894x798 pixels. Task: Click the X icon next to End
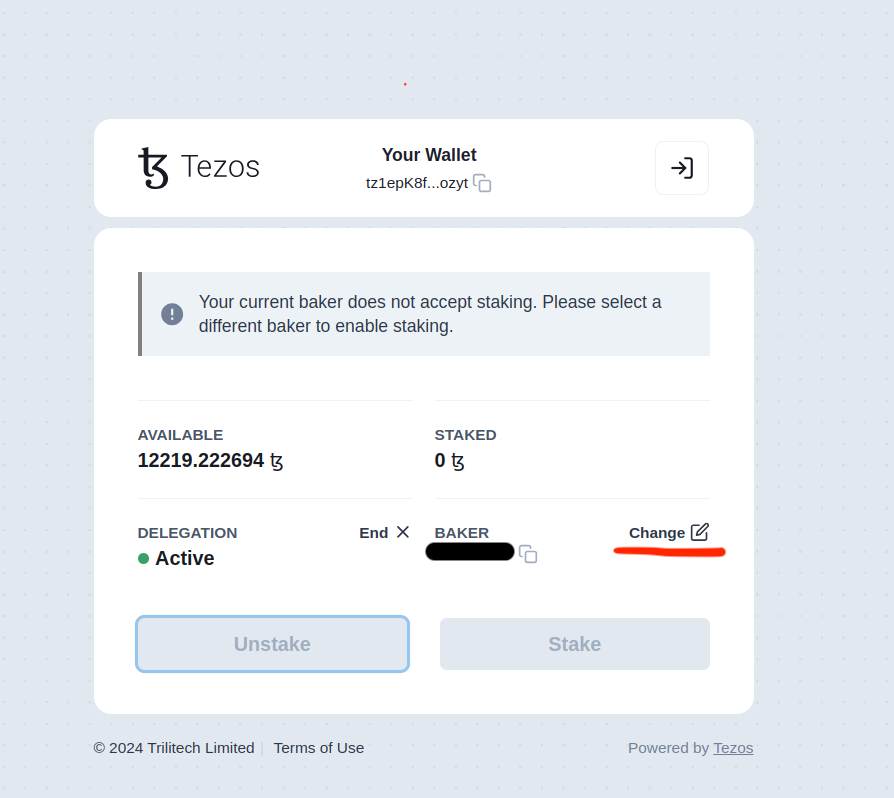click(403, 532)
